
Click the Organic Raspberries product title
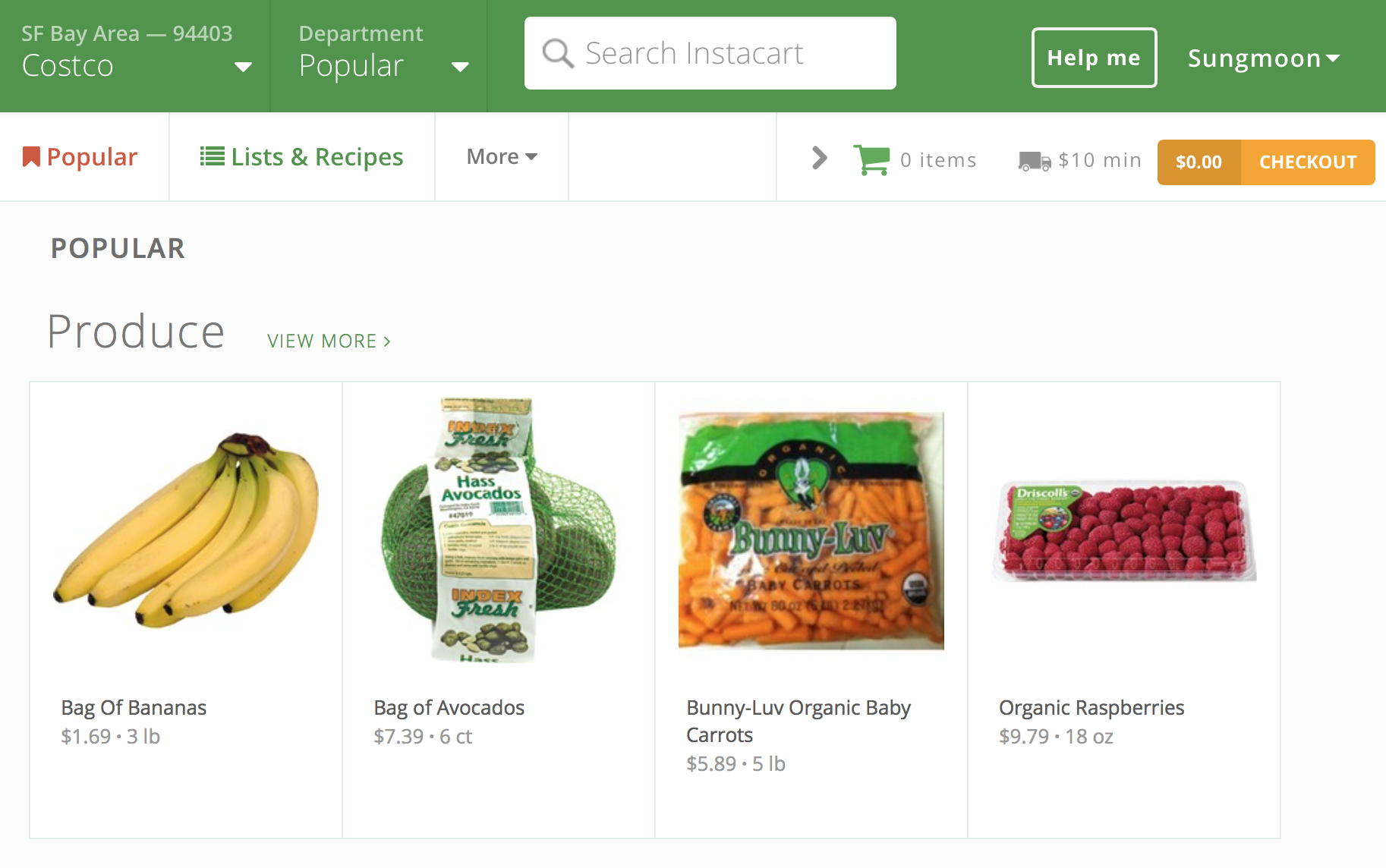point(1091,708)
